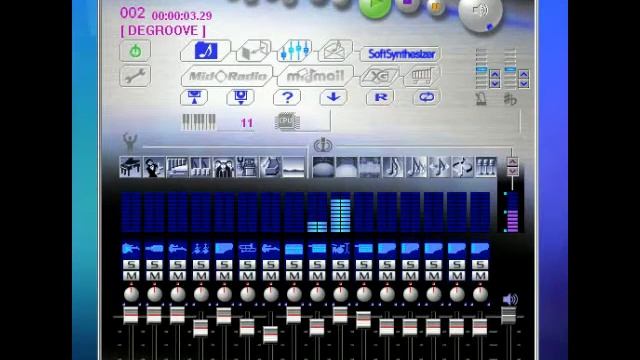The image size is (640, 360).
Task: Click transpose up arrow on right meter
Action: [524, 74]
